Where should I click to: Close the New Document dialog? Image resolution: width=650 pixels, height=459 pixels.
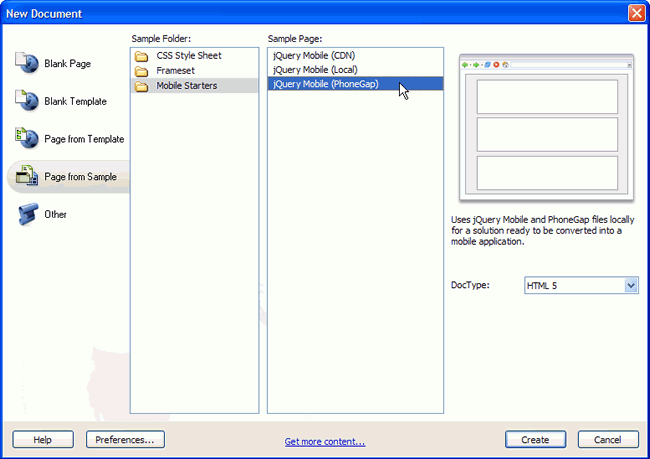tap(636, 13)
